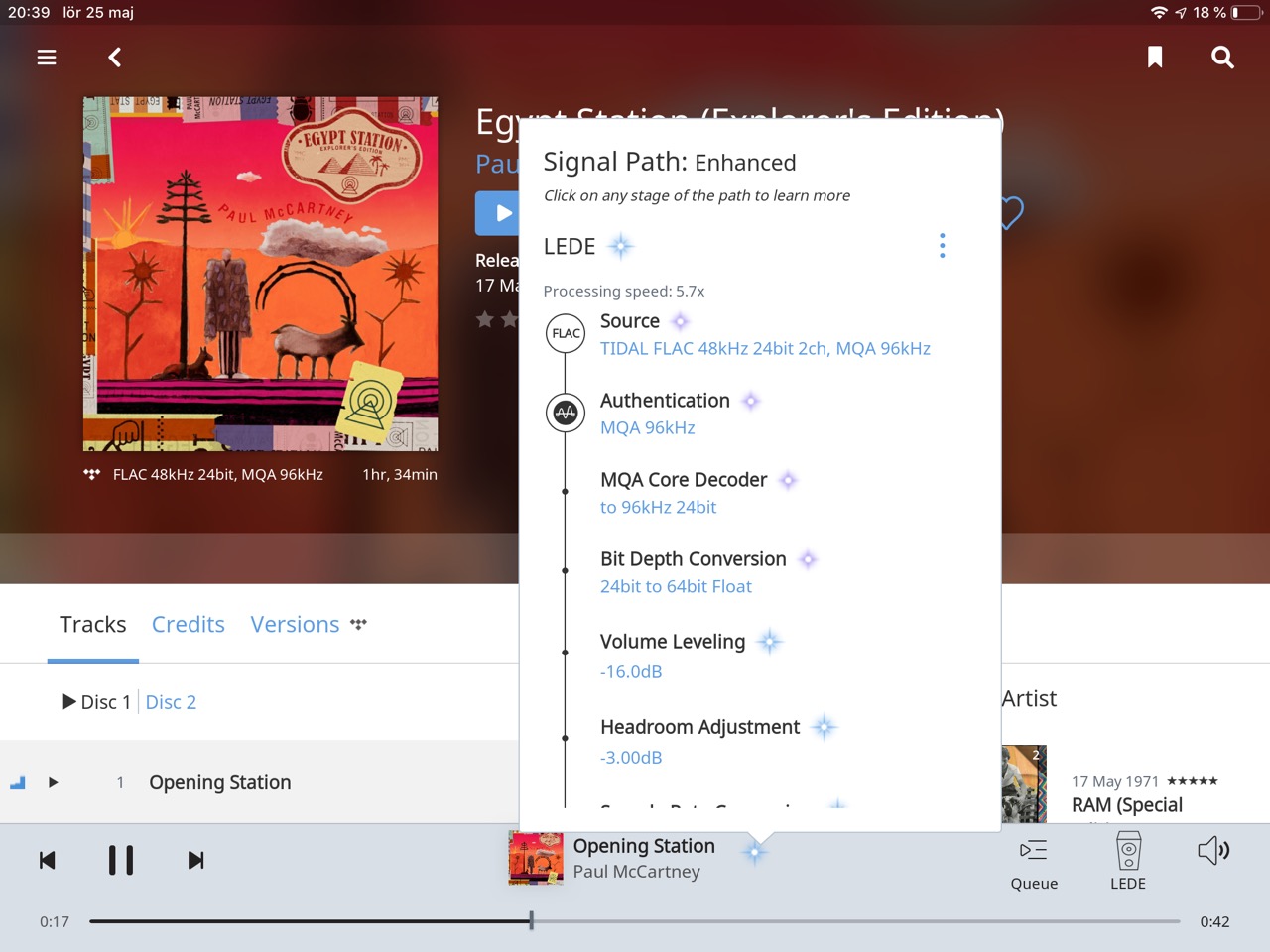Screen dimensions: 1270x952
Task: Click the signal path star in footer
Action: (x=755, y=851)
